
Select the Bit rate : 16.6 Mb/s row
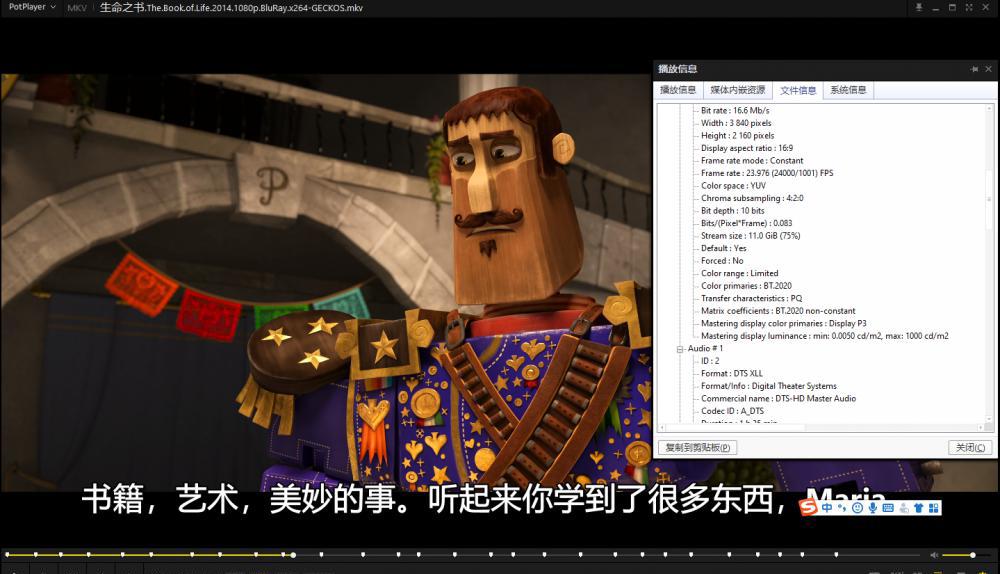735,110
